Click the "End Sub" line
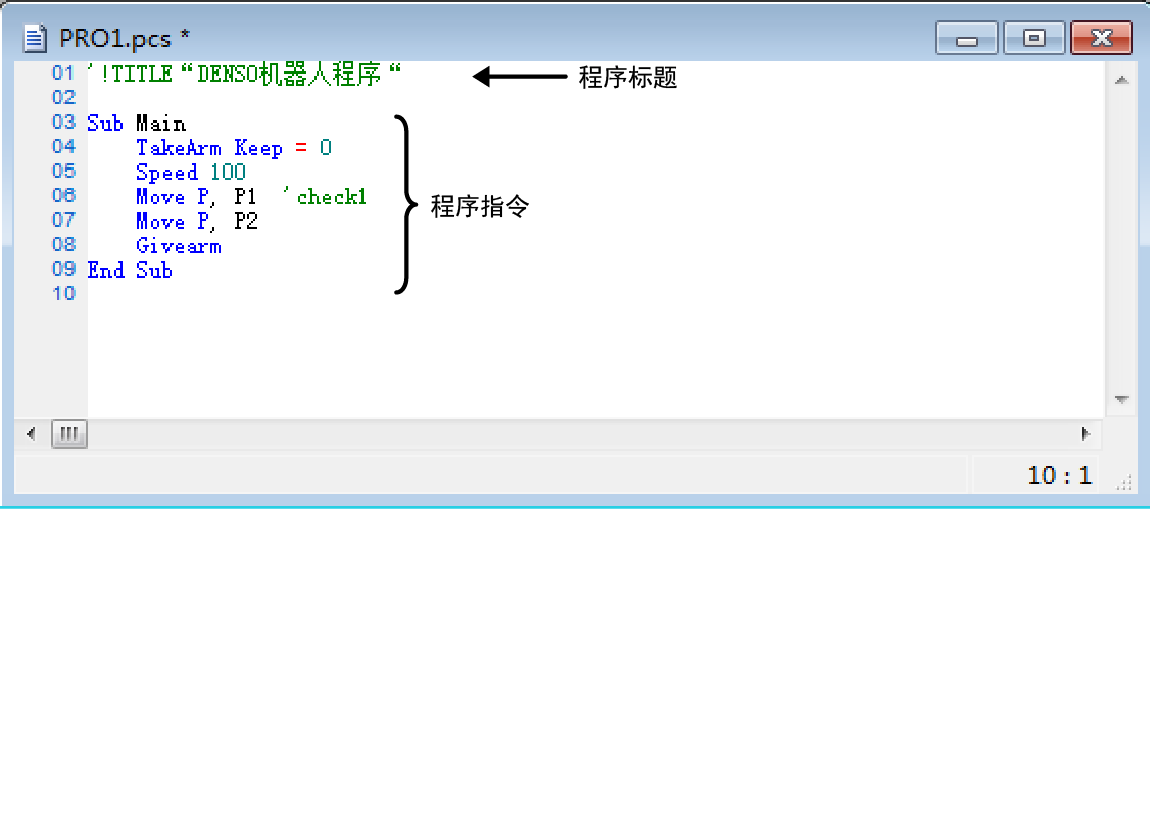This screenshot has width=1150, height=824. click(130, 271)
